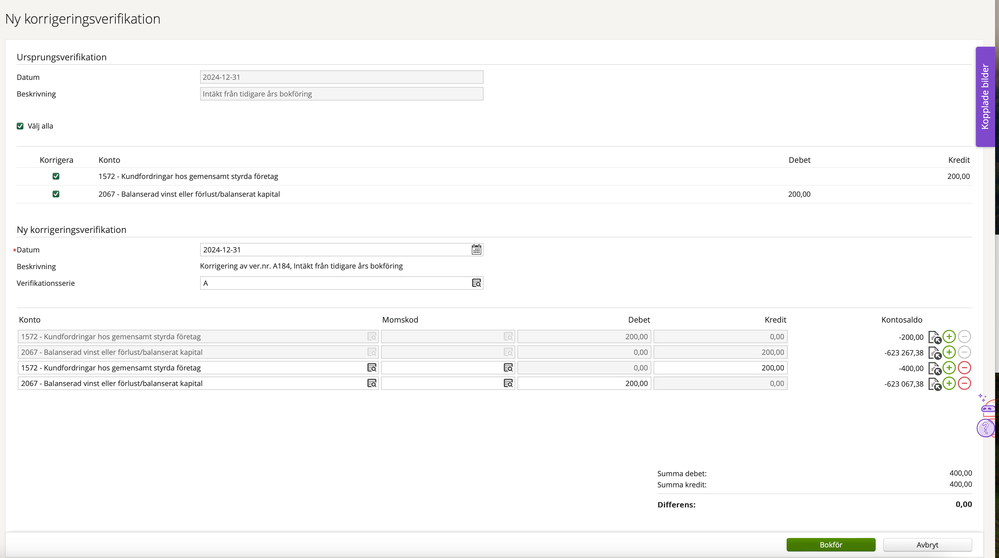Screen dimensions: 999x558
Task: Click Momskod field on editable 2067 row
Action: [x=448, y=383]
